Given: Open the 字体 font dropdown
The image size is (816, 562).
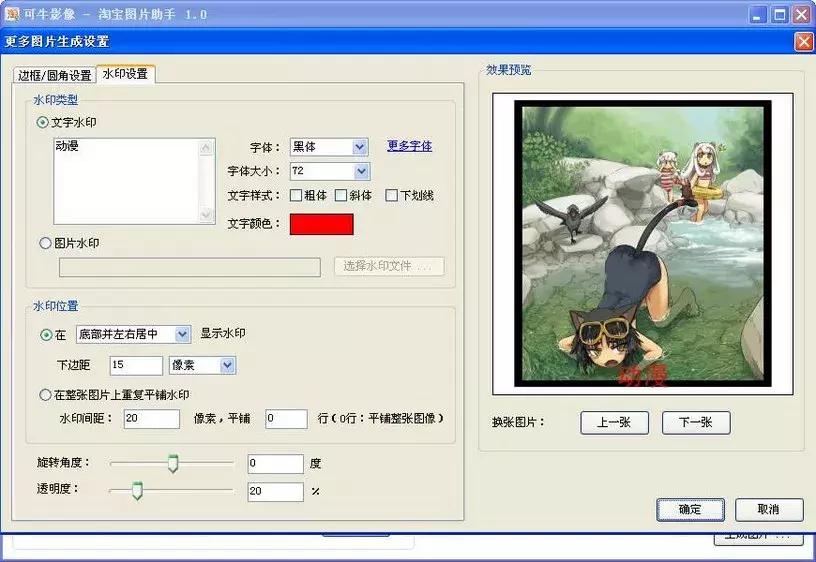Looking at the screenshot, I should coord(360,147).
